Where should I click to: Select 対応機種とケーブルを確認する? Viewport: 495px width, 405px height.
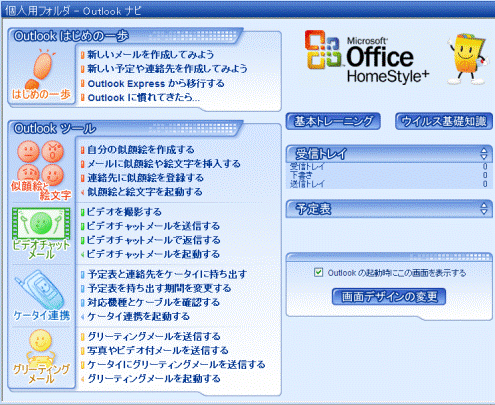[x=153, y=302]
